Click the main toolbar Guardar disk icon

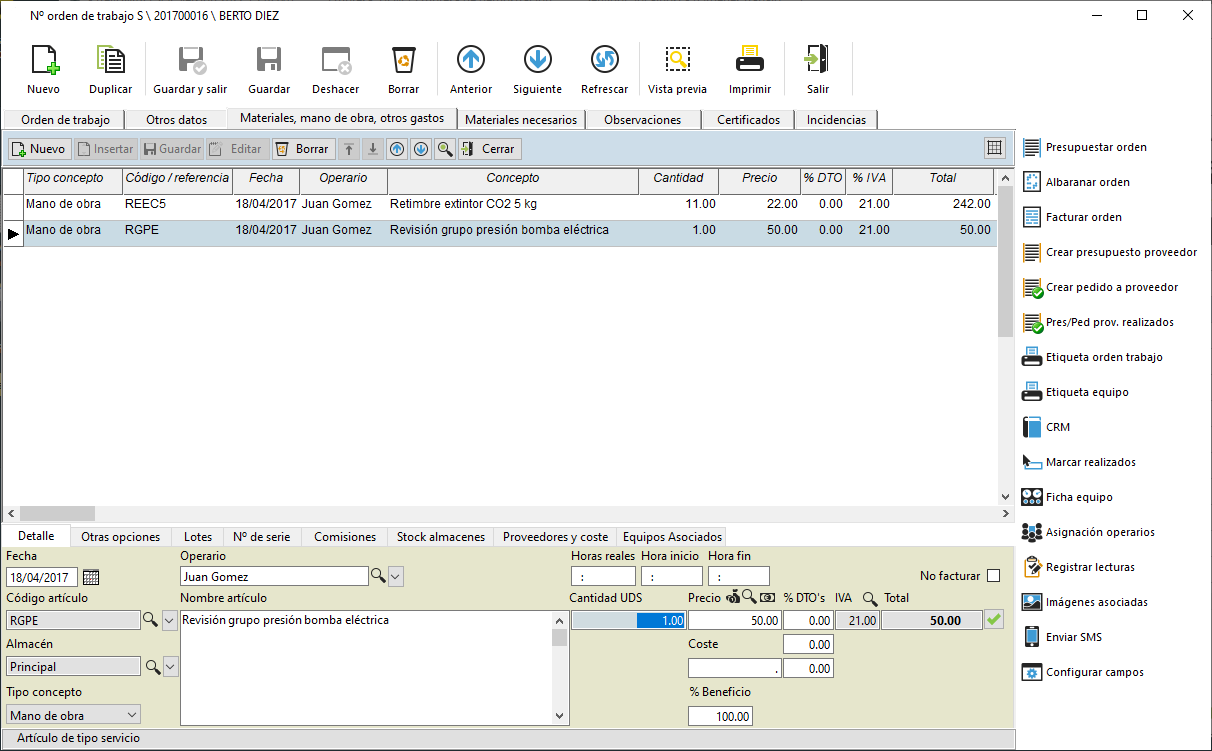pyautogui.click(x=269, y=61)
